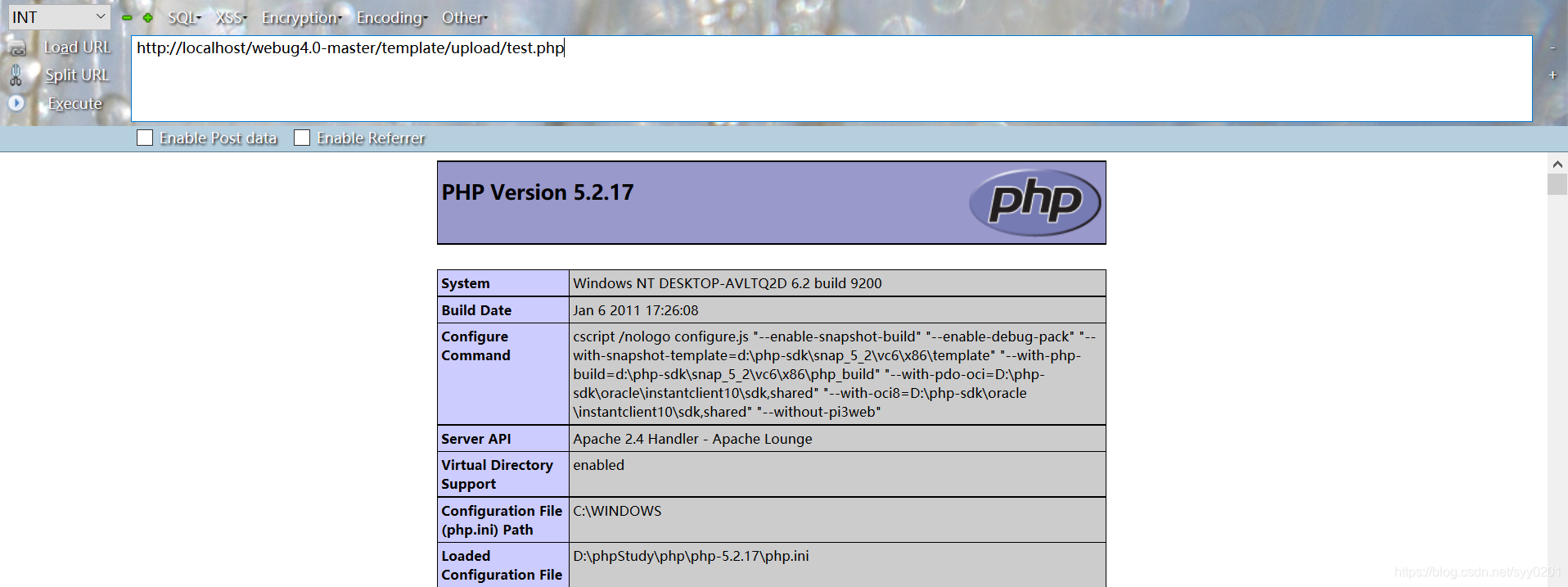Viewport: 1568px width, 587px height.
Task: Open the SQL menu
Action: click(184, 17)
